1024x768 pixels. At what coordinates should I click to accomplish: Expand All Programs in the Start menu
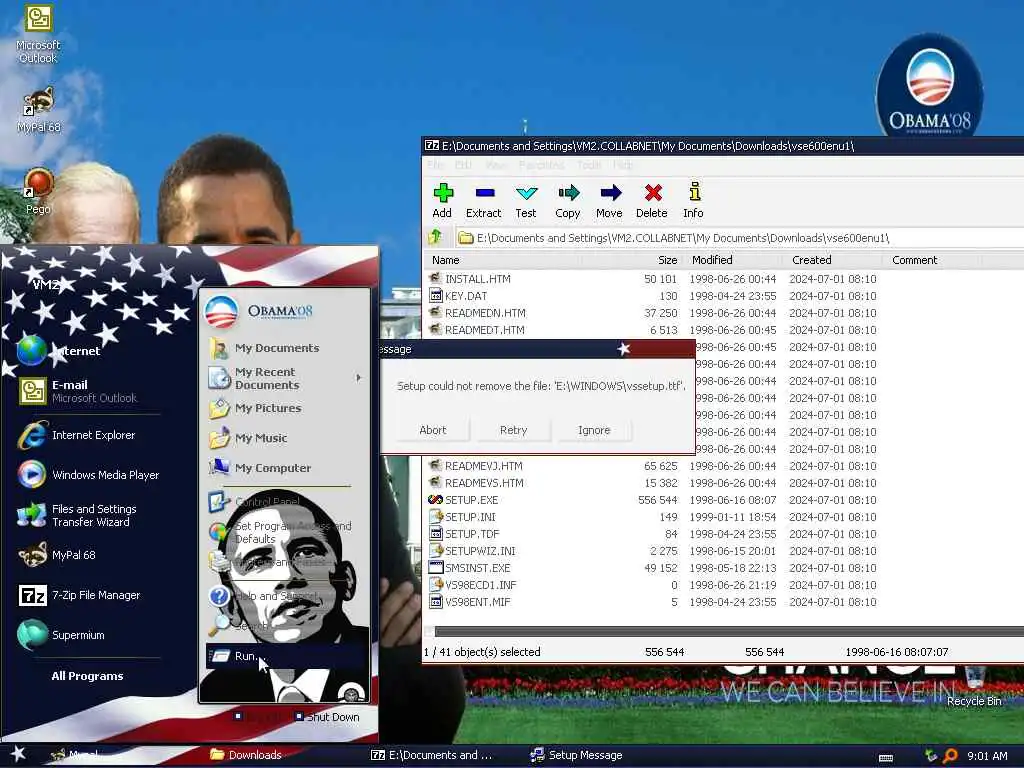pyautogui.click(x=87, y=676)
